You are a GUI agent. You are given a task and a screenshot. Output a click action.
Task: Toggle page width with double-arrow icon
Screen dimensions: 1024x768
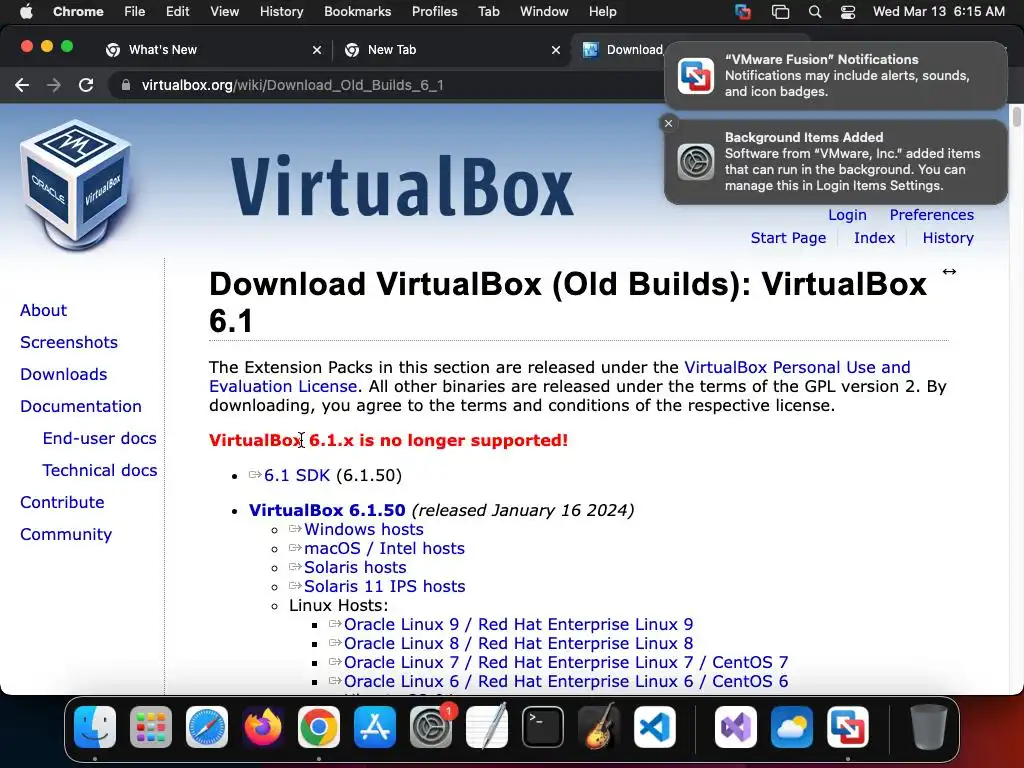pos(949,272)
